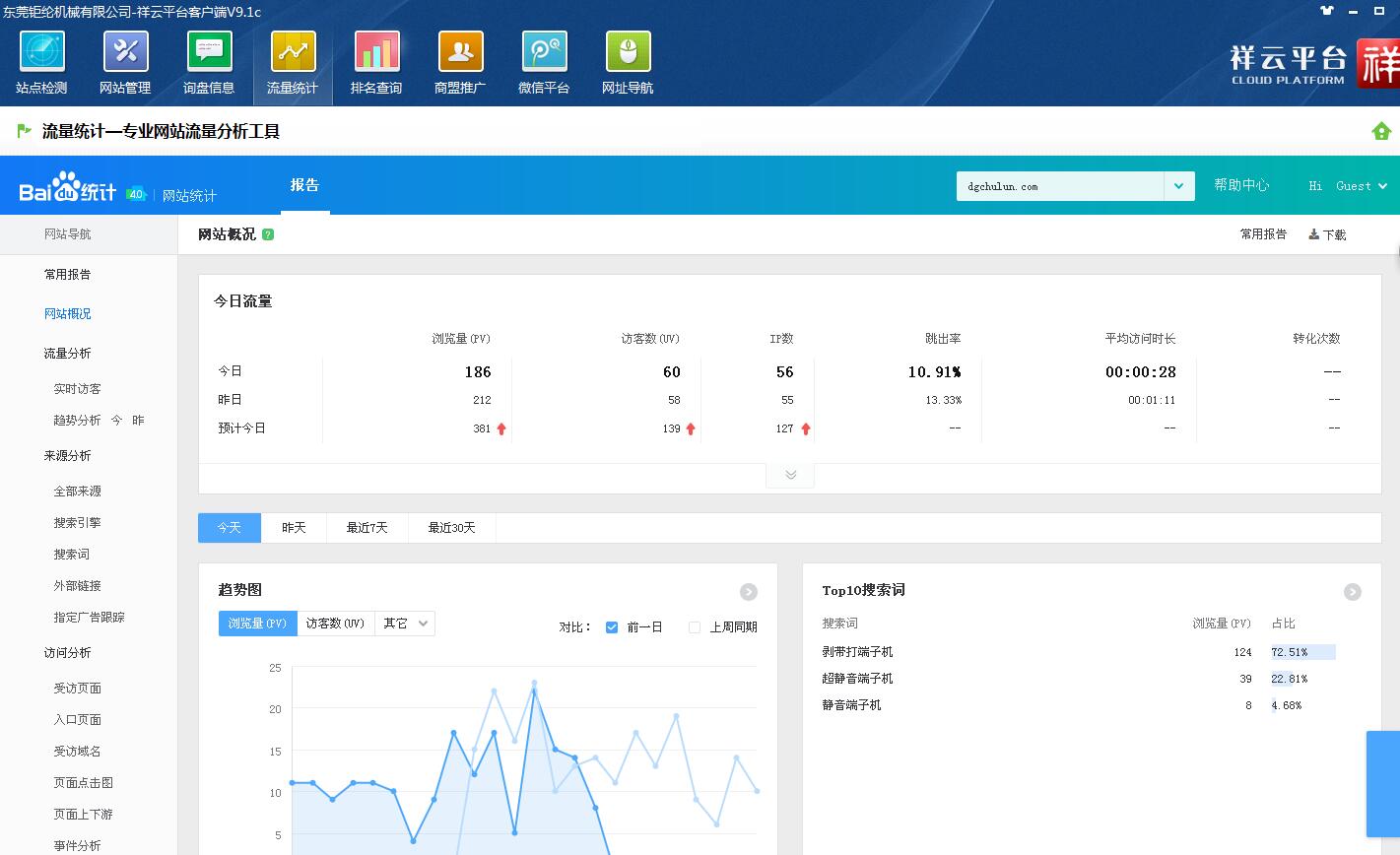The image size is (1400, 855).
Task: Expand the 常用报告 sidebar section
Action: [x=67, y=275]
